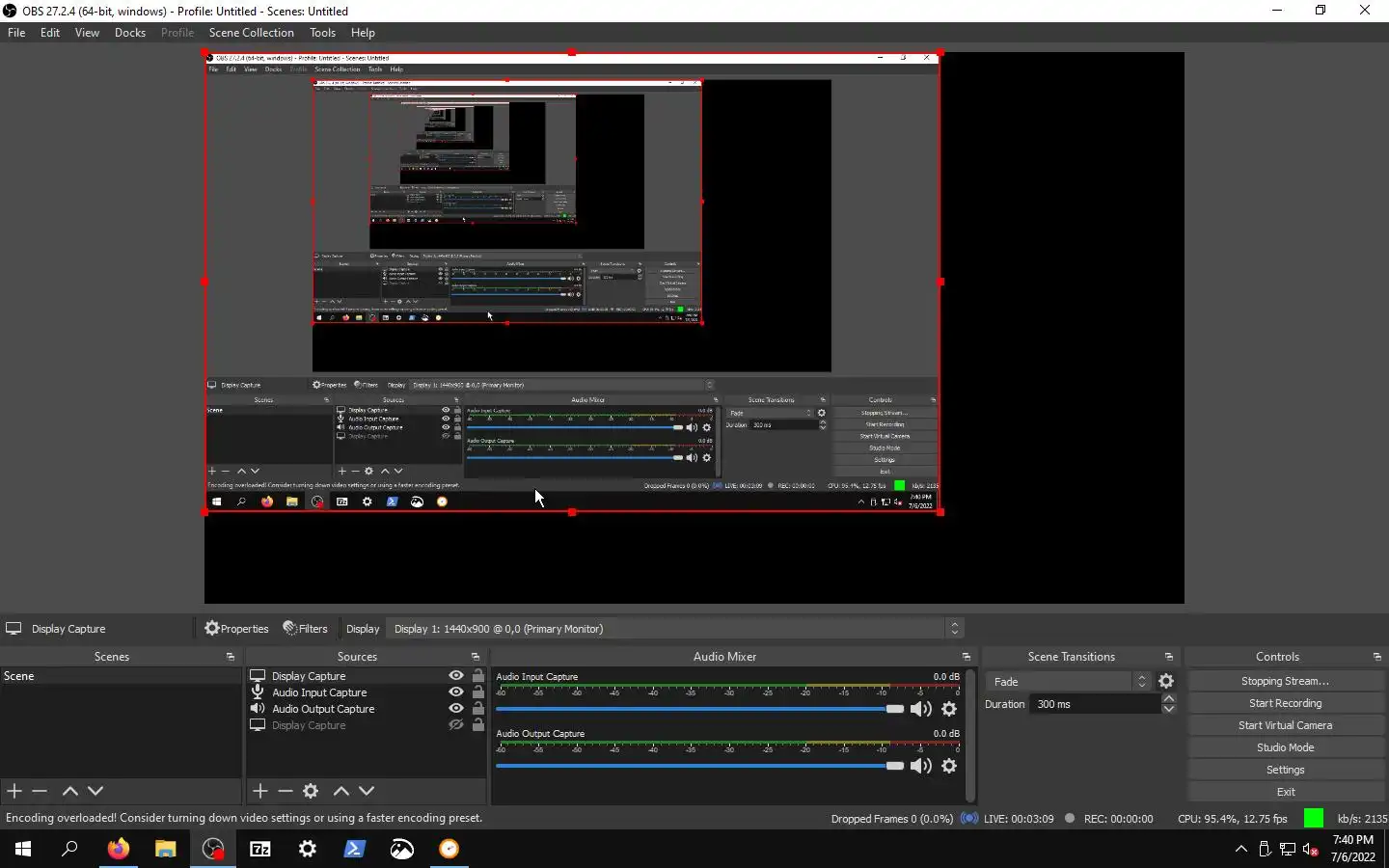Adjust the Audio Input Capture volume slider

[x=699, y=709]
